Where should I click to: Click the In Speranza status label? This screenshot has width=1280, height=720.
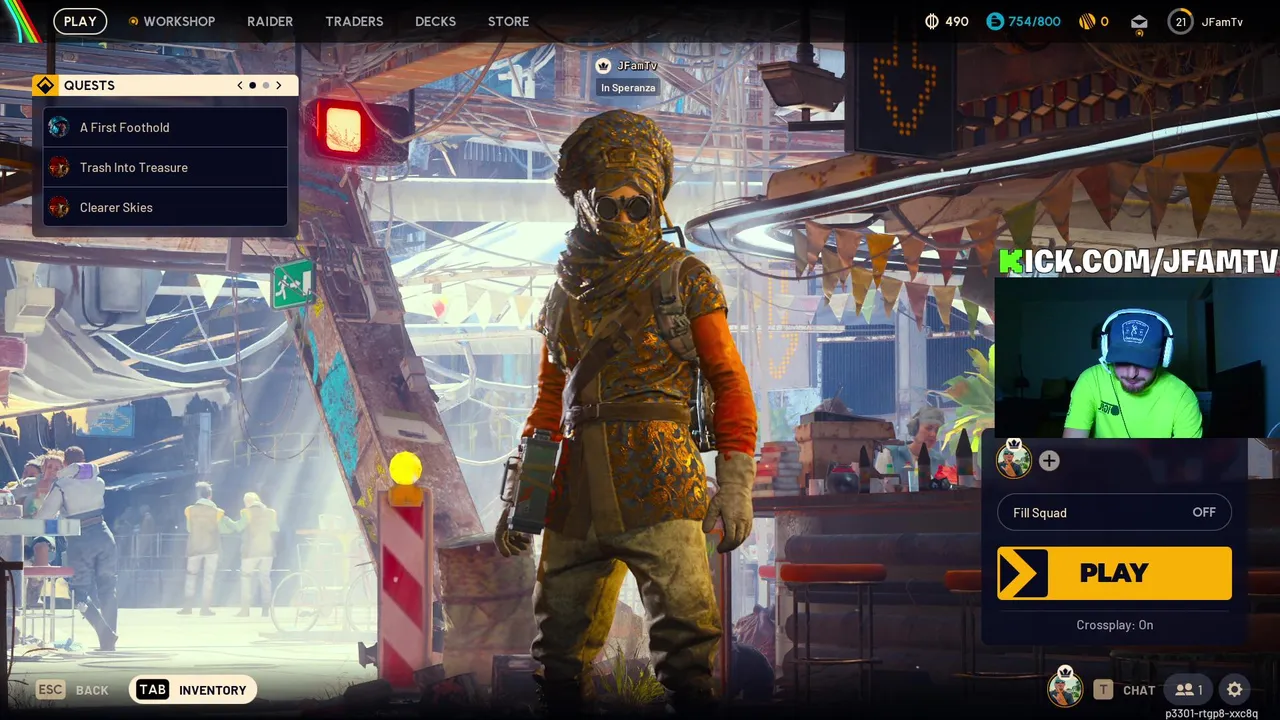[628, 88]
